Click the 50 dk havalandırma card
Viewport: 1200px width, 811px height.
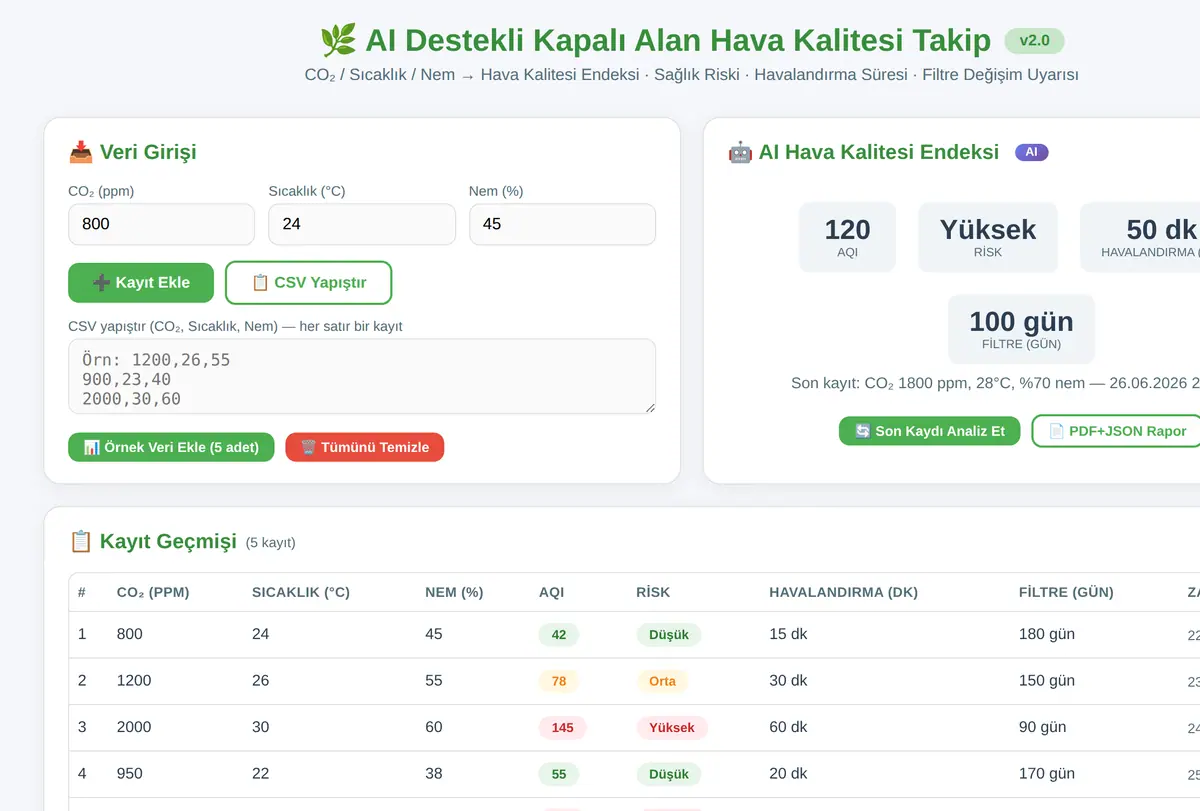click(1141, 237)
